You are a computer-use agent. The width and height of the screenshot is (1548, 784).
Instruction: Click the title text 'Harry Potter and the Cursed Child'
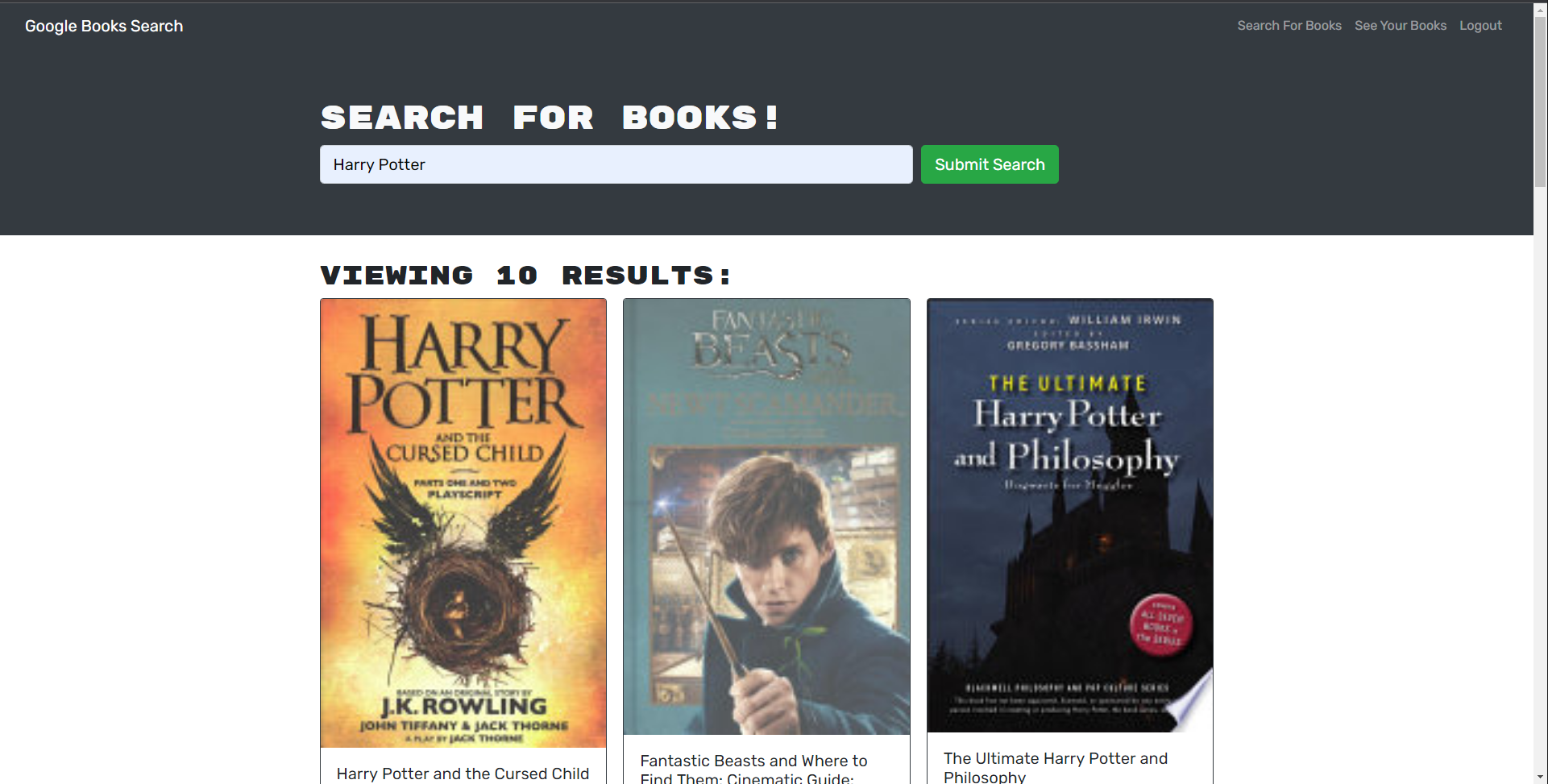[463, 774]
